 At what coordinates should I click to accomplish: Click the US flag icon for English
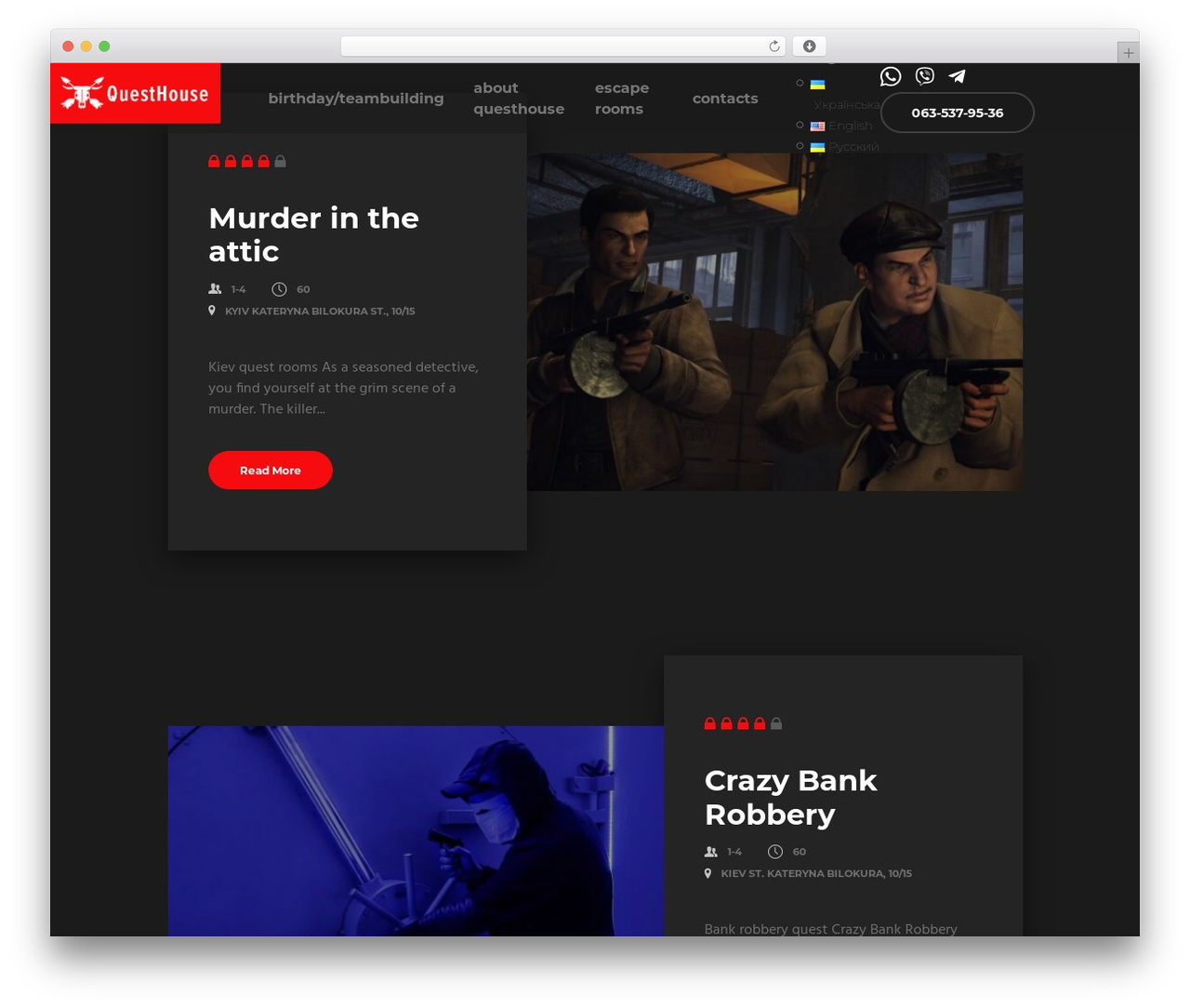tap(817, 126)
